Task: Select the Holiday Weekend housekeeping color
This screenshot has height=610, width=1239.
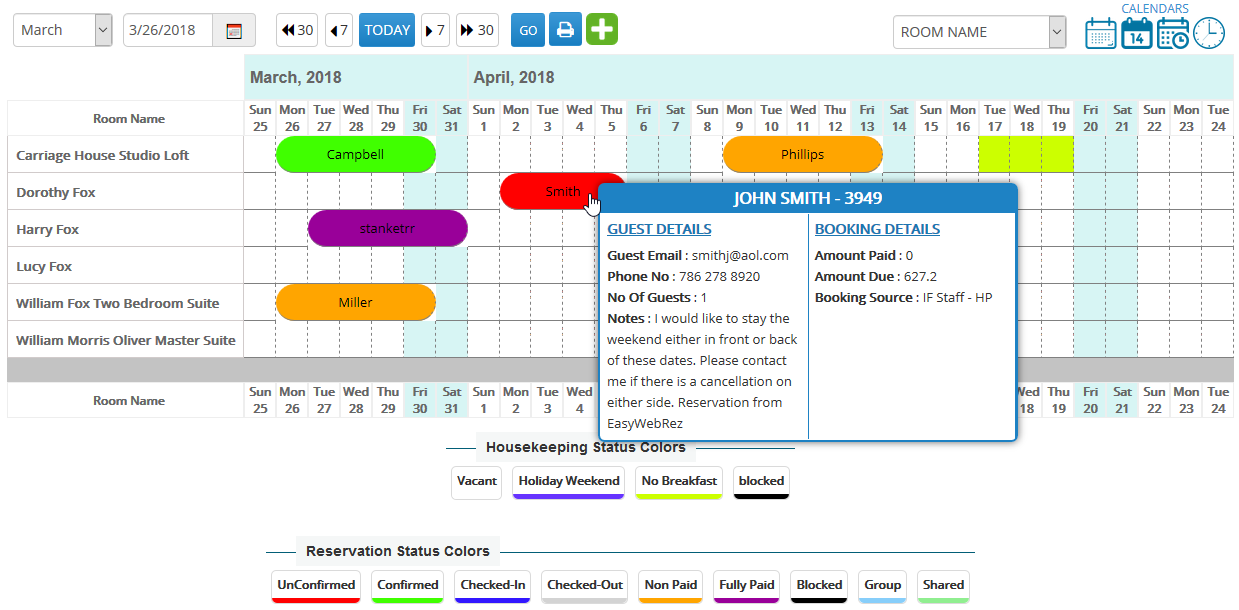Action: pyautogui.click(x=568, y=482)
